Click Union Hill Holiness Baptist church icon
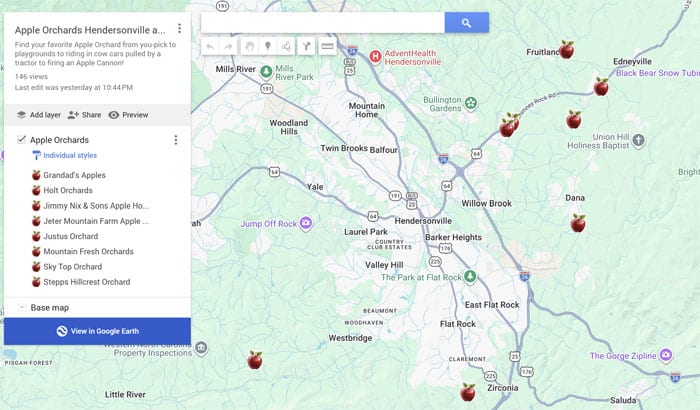Image resolution: width=700 pixels, height=410 pixels. pyautogui.click(x=639, y=141)
